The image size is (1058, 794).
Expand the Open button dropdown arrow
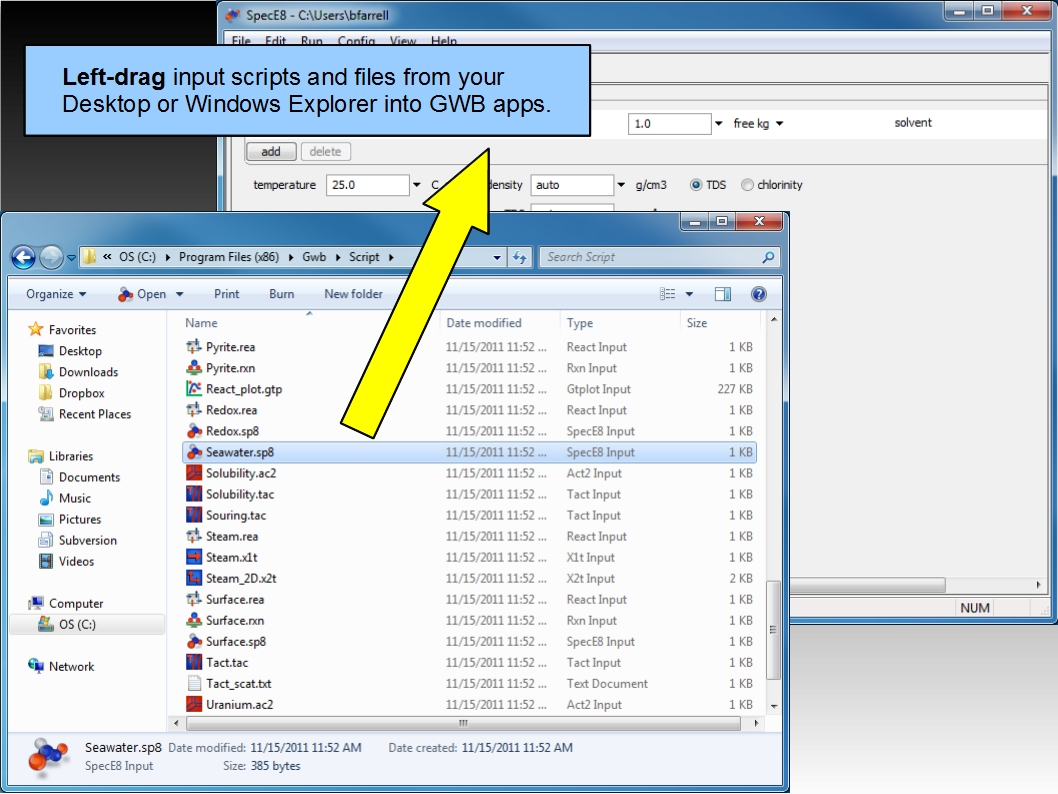coord(179,294)
